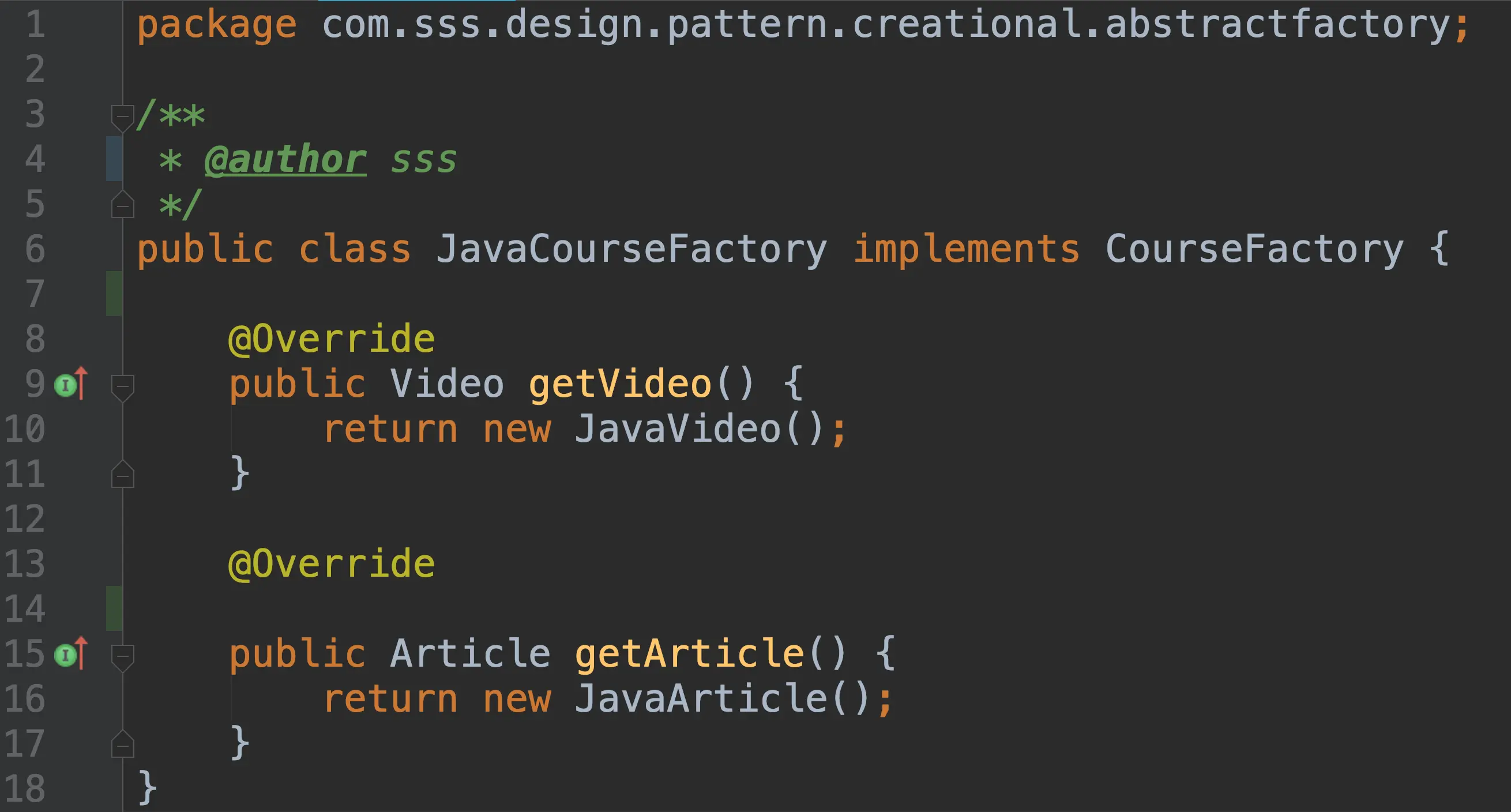The width and height of the screenshot is (1511, 812).
Task: Click the green change marker on line 7
Action: (x=114, y=294)
